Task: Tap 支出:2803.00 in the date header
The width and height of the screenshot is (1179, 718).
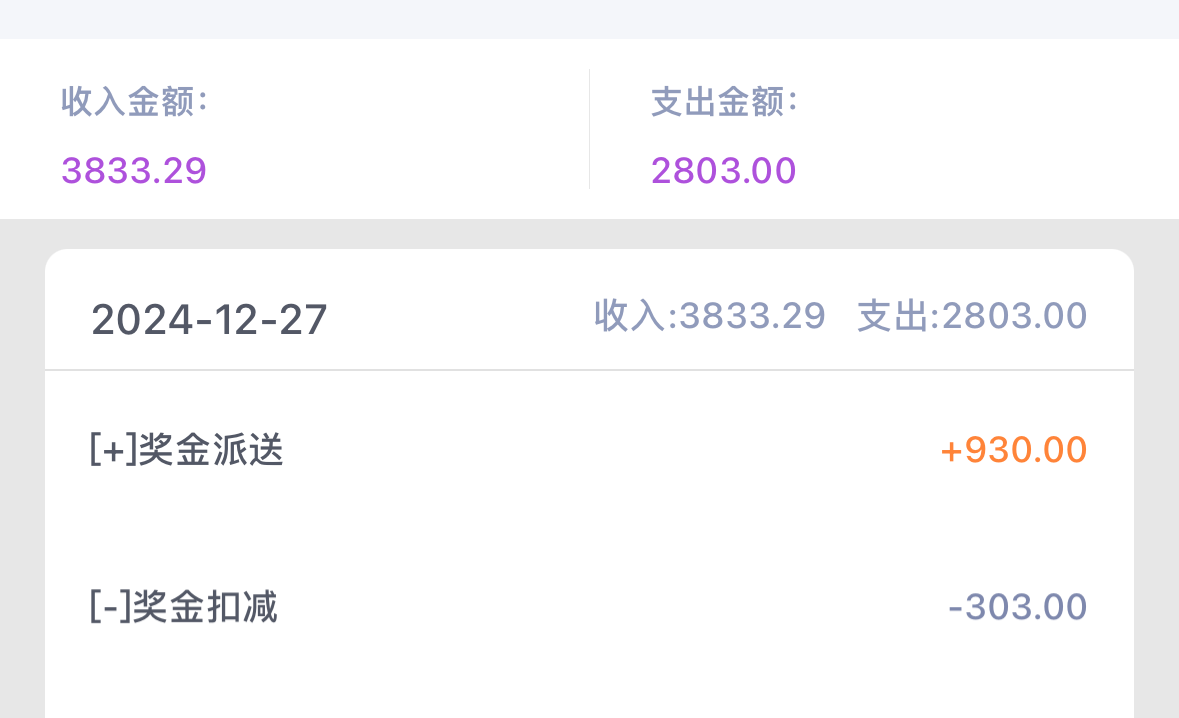Action: [972, 316]
